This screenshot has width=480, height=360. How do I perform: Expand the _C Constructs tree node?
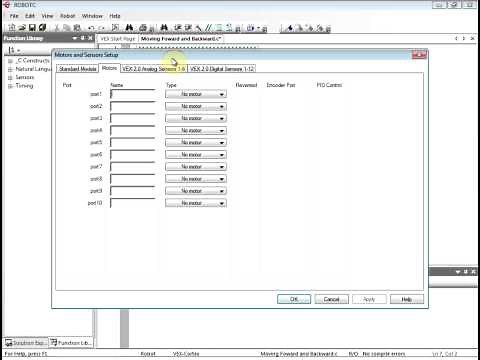[10, 61]
